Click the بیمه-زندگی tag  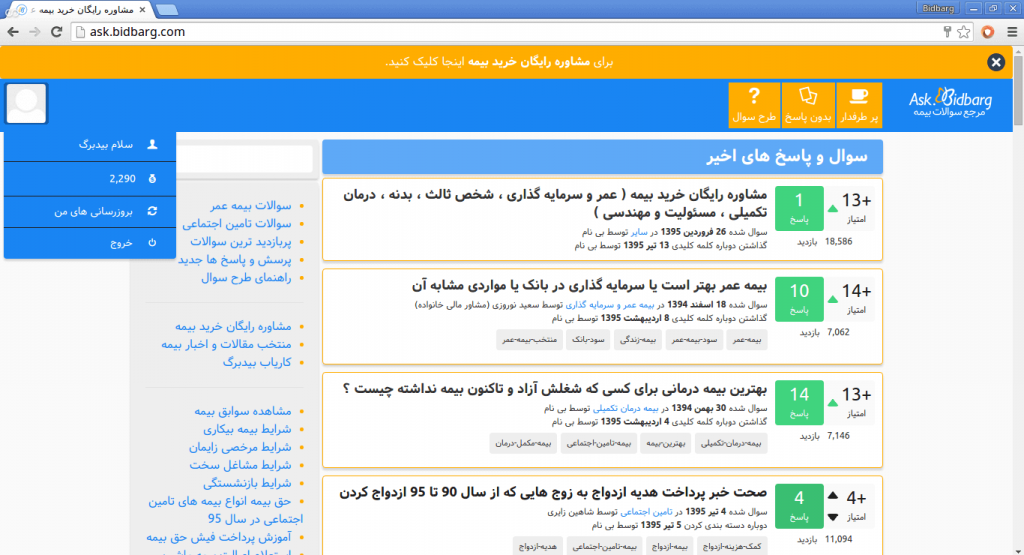point(638,340)
